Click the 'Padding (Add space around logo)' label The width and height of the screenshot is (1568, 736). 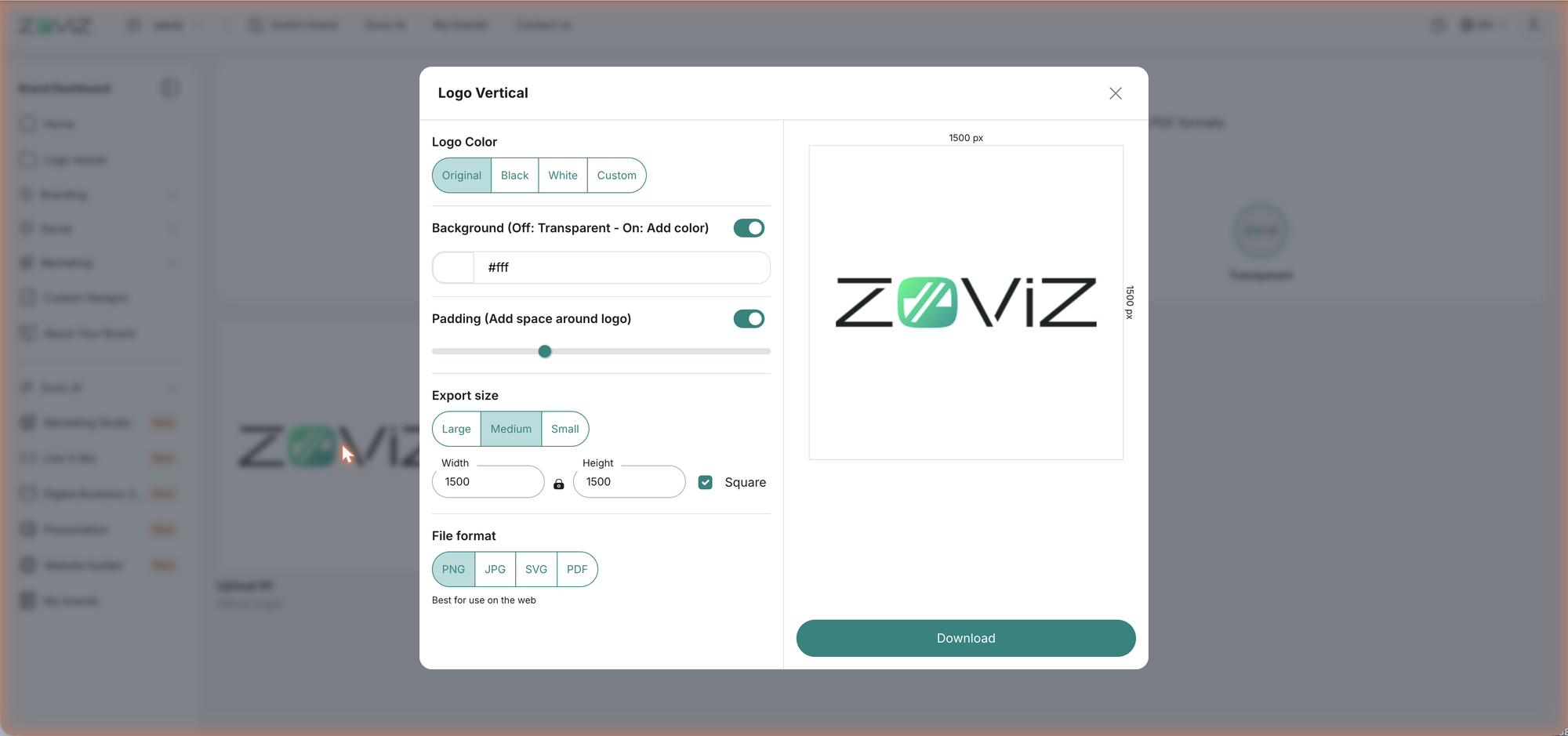coord(532,319)
